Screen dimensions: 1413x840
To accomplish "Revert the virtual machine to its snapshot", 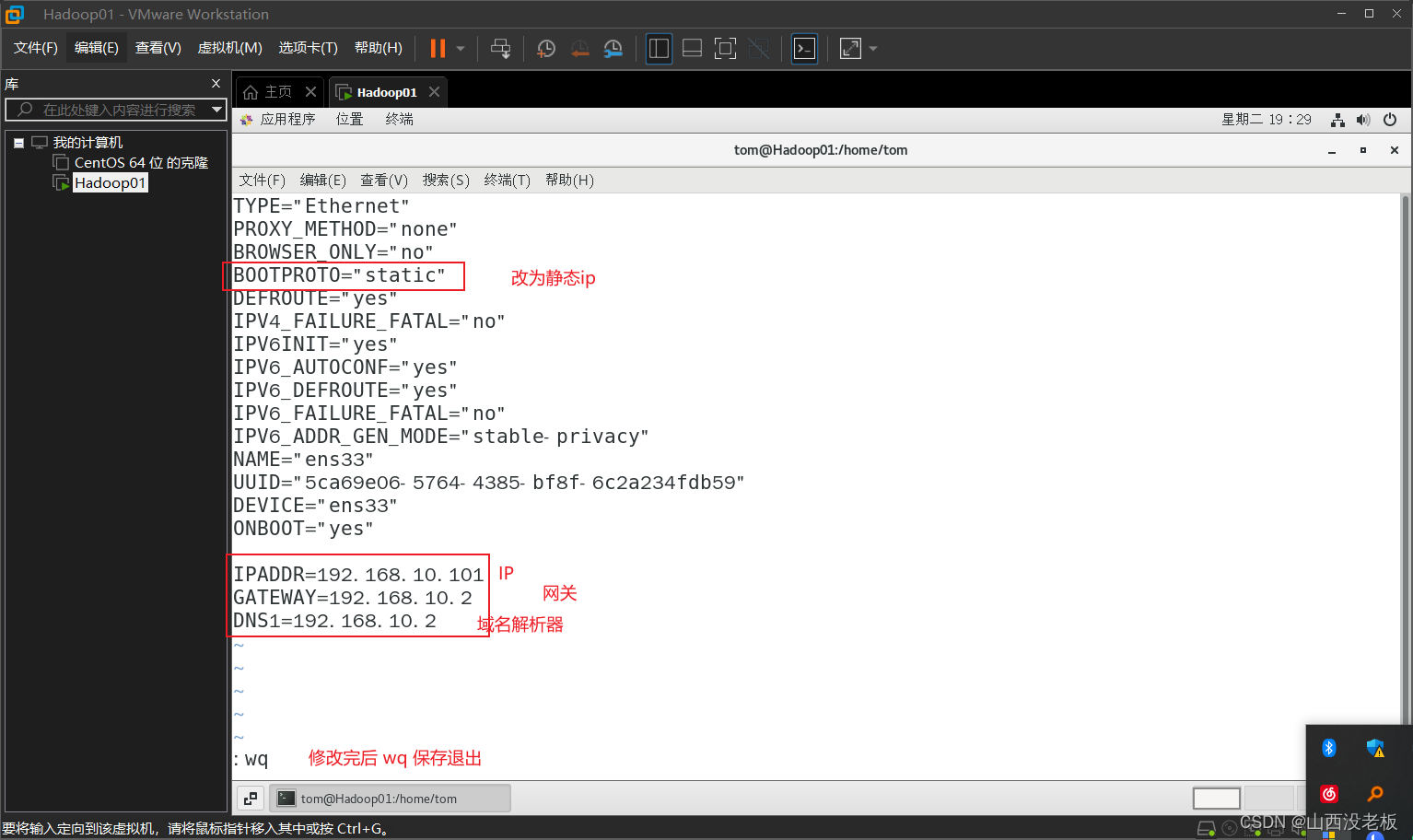I will click(x=579, y=48).
